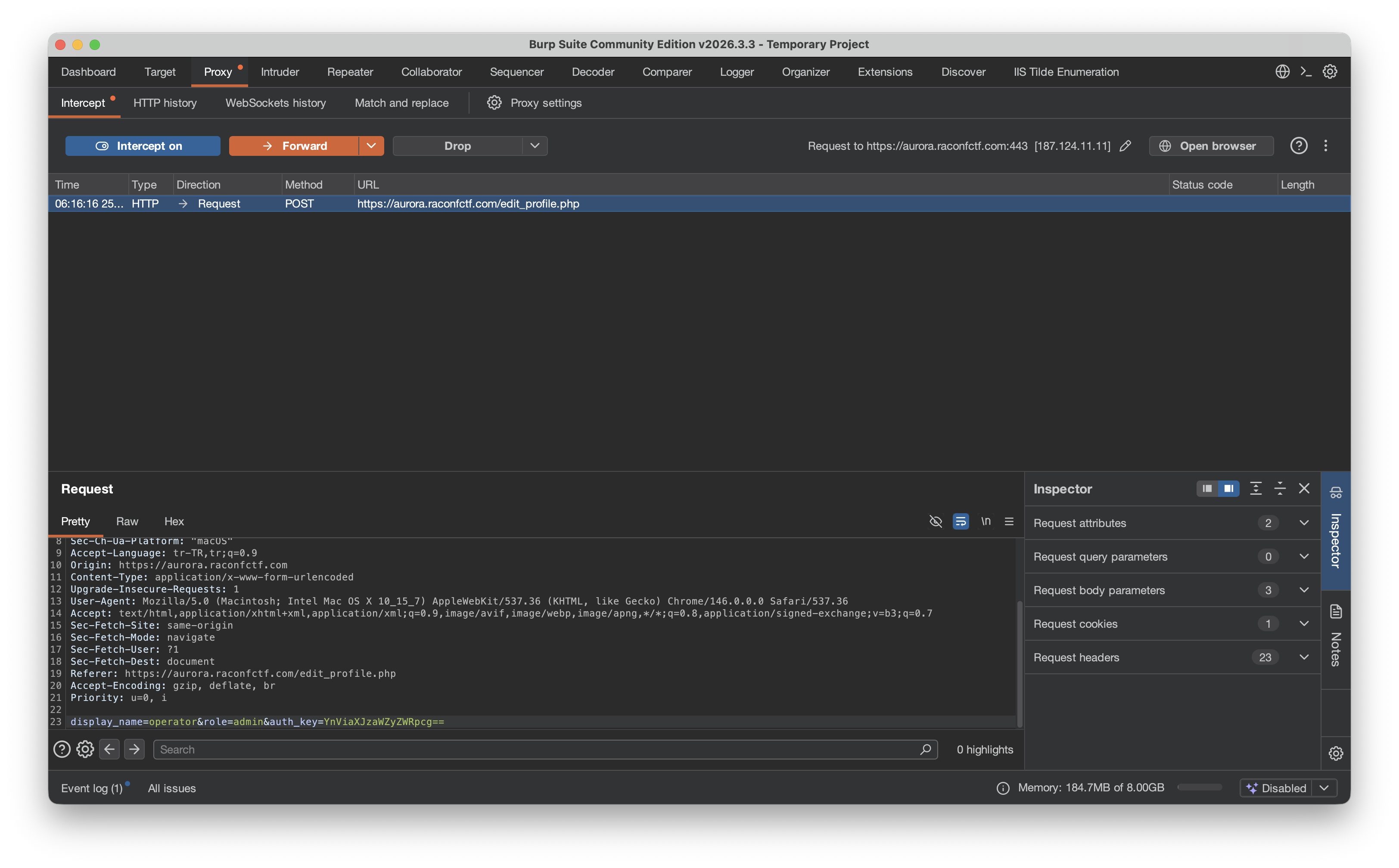Open Burp settings gear in the top-right

click(x=1330, y=72)
